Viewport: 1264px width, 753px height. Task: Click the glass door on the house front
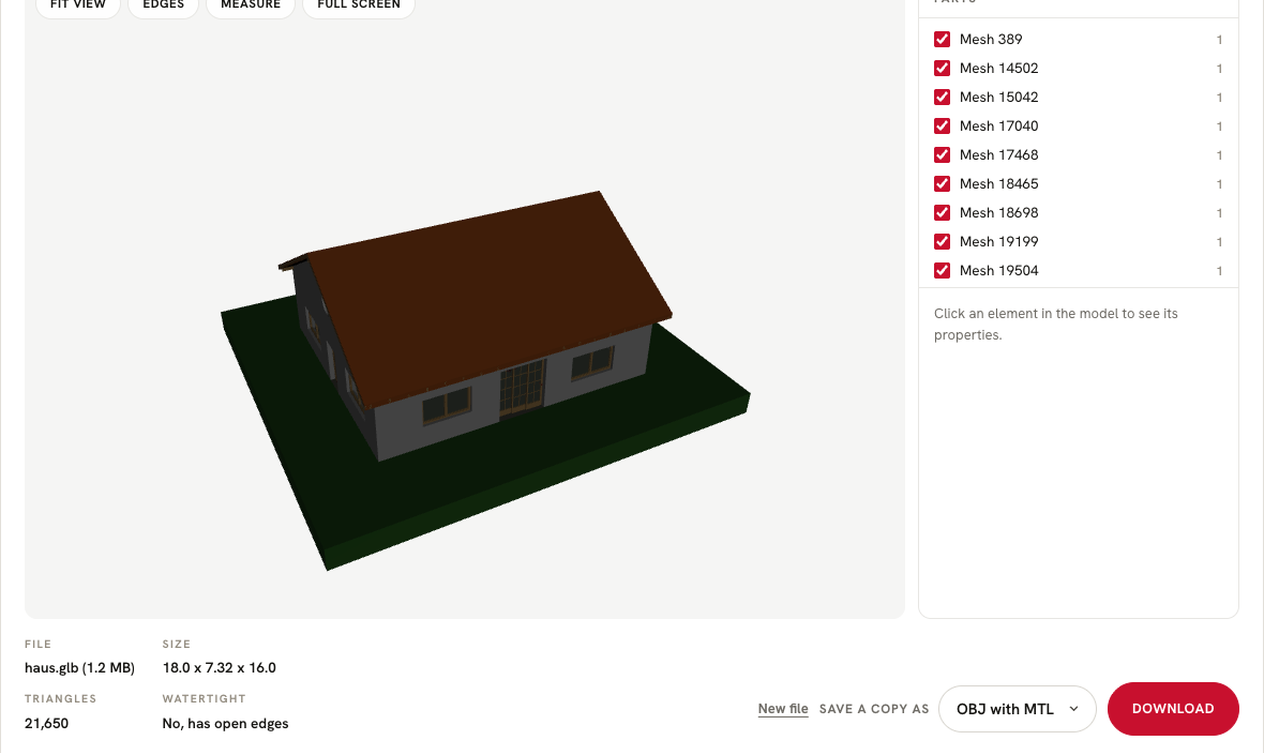522,388
